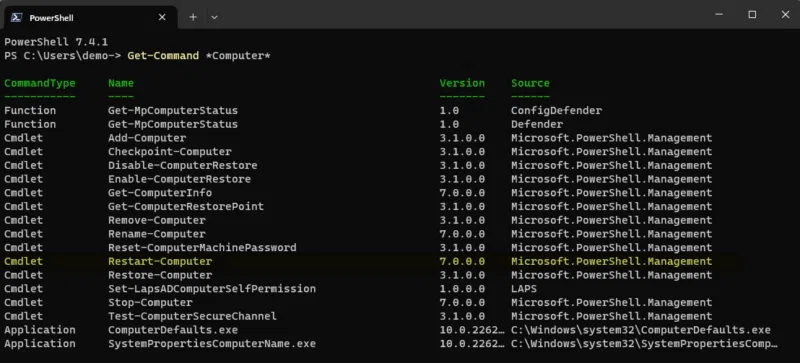Click 'Set-LapsADComputerSelfPermission' entry
The image size is (800, 363).
point(212,289)
